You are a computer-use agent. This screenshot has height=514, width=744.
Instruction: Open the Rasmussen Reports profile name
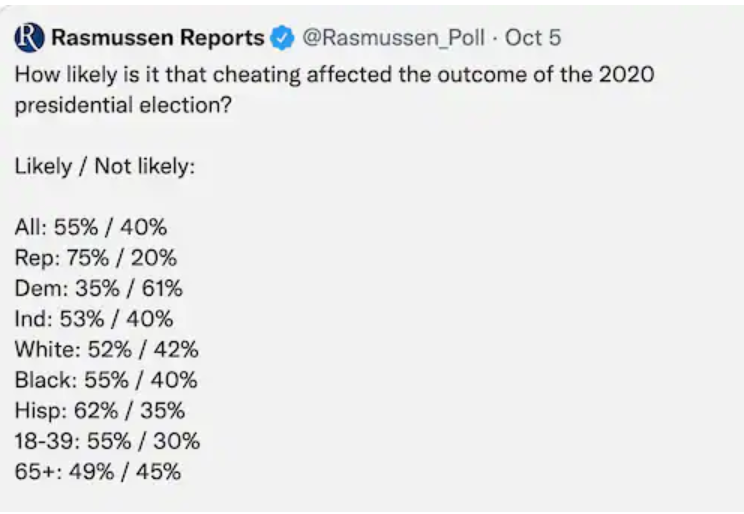(x=157, y=39)
